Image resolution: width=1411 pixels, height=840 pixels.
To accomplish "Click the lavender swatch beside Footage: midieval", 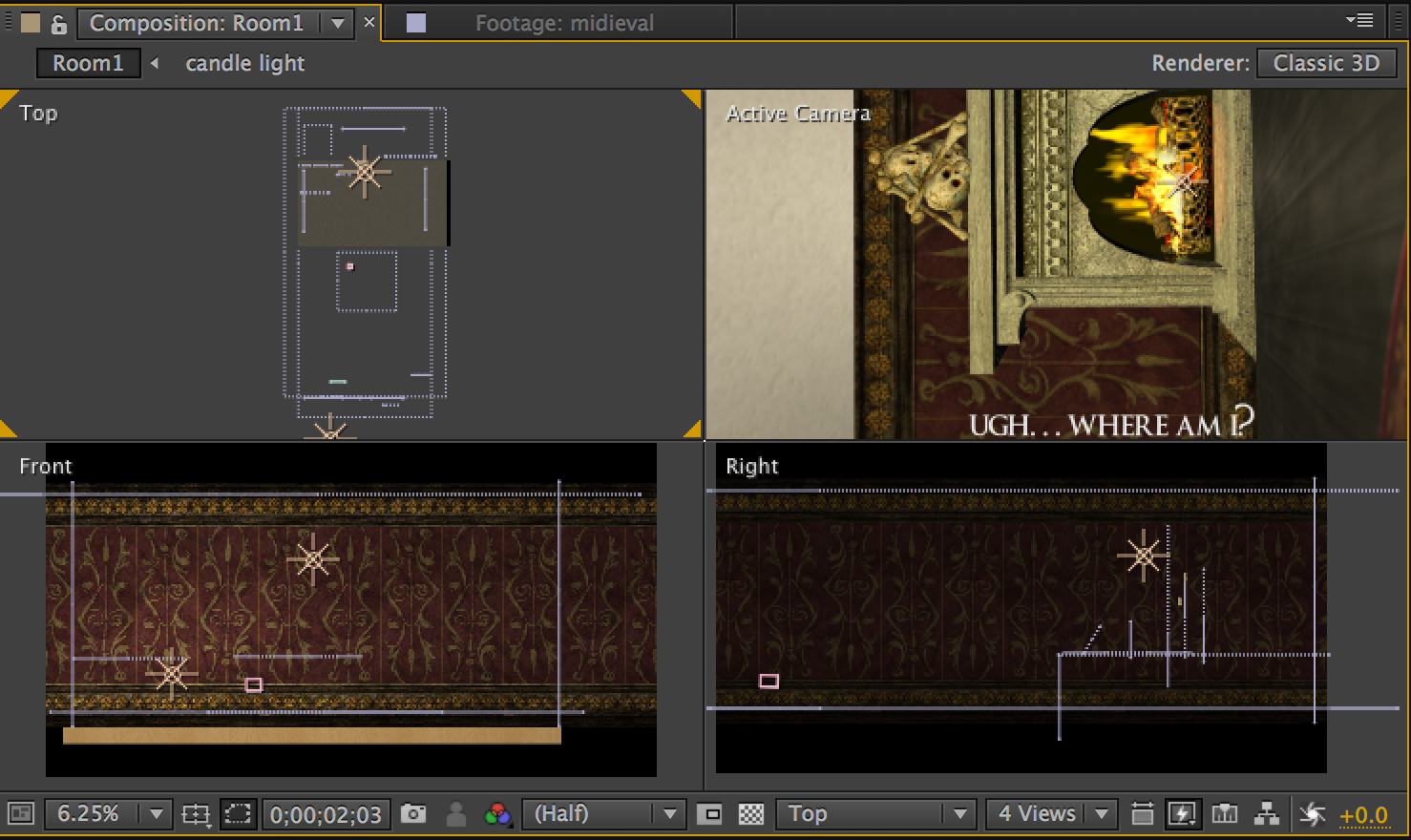I will [x=416, y=23].
